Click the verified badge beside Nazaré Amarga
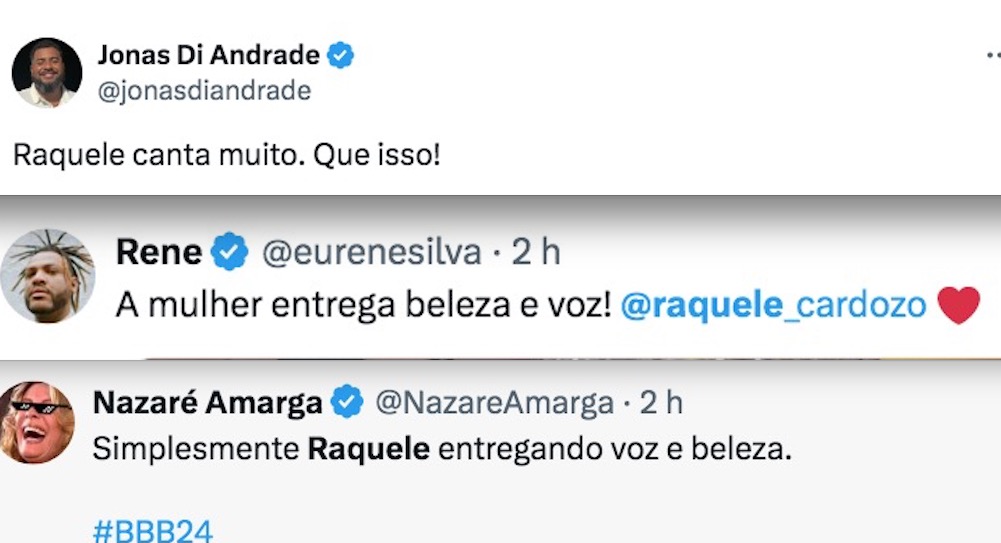 [346, 403]
